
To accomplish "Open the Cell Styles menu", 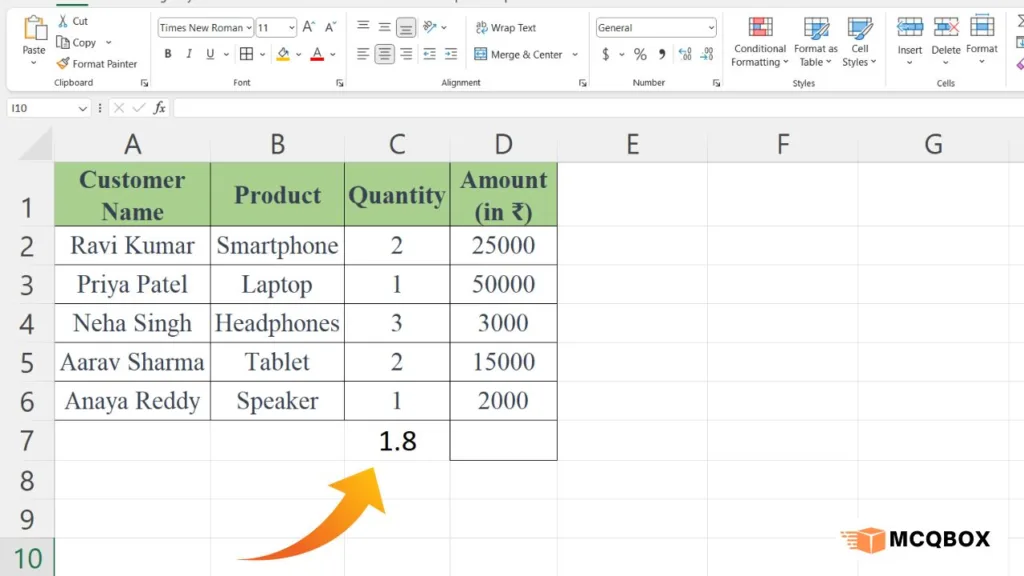I will [x=859, y=42].
